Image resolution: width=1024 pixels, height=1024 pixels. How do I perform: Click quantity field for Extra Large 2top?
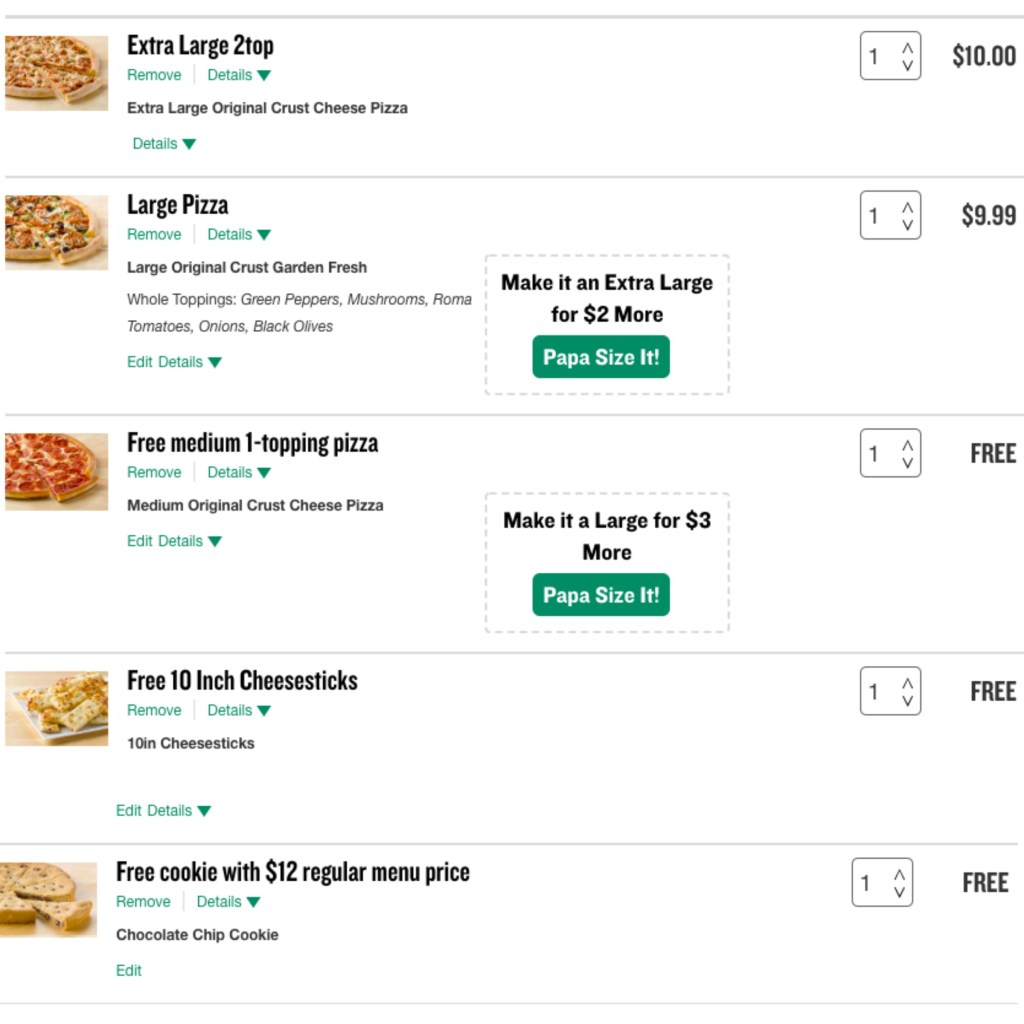[878, 56]
